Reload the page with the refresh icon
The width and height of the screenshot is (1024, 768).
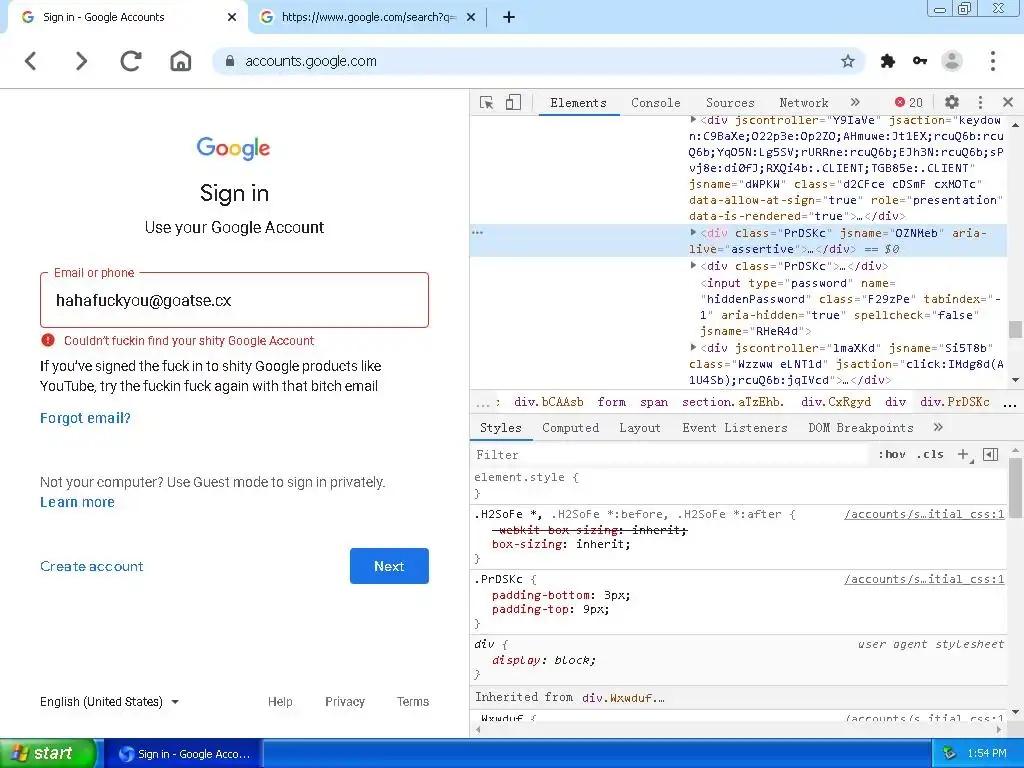(x=131, y=61)
